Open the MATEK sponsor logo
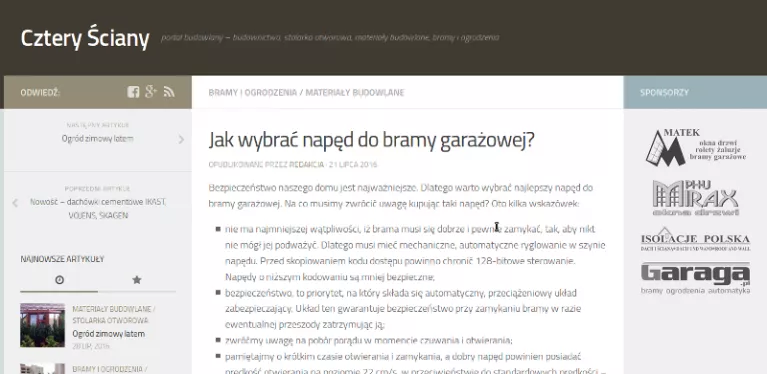This screenshot has width=767, height=374. click(695, 147)
